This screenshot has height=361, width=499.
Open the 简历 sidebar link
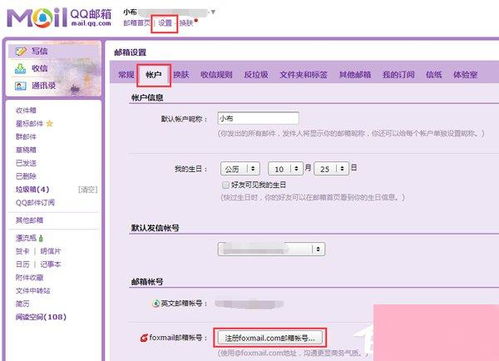(22, 304)
